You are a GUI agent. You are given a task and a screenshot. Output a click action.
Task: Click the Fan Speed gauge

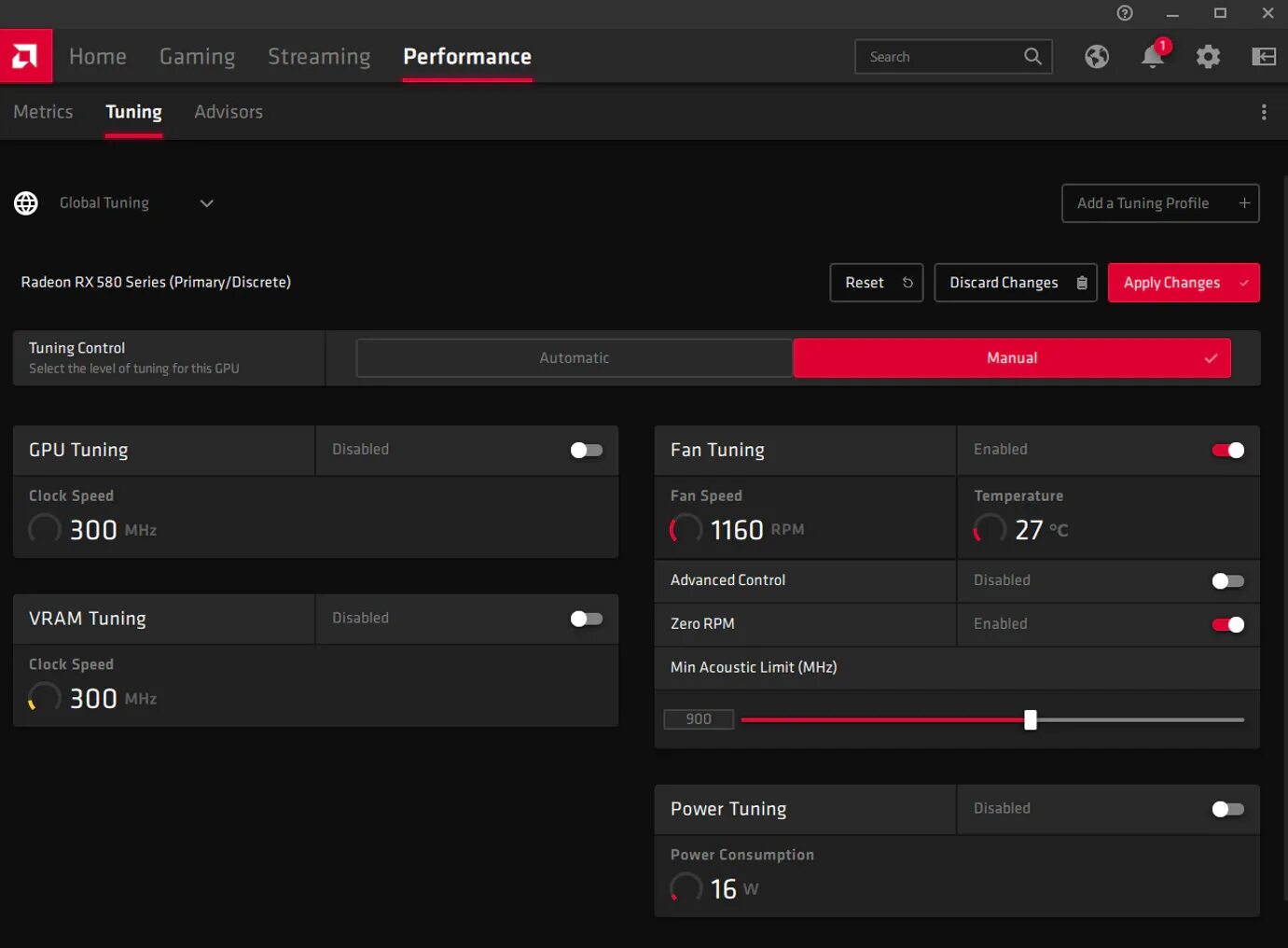point(686,529)
